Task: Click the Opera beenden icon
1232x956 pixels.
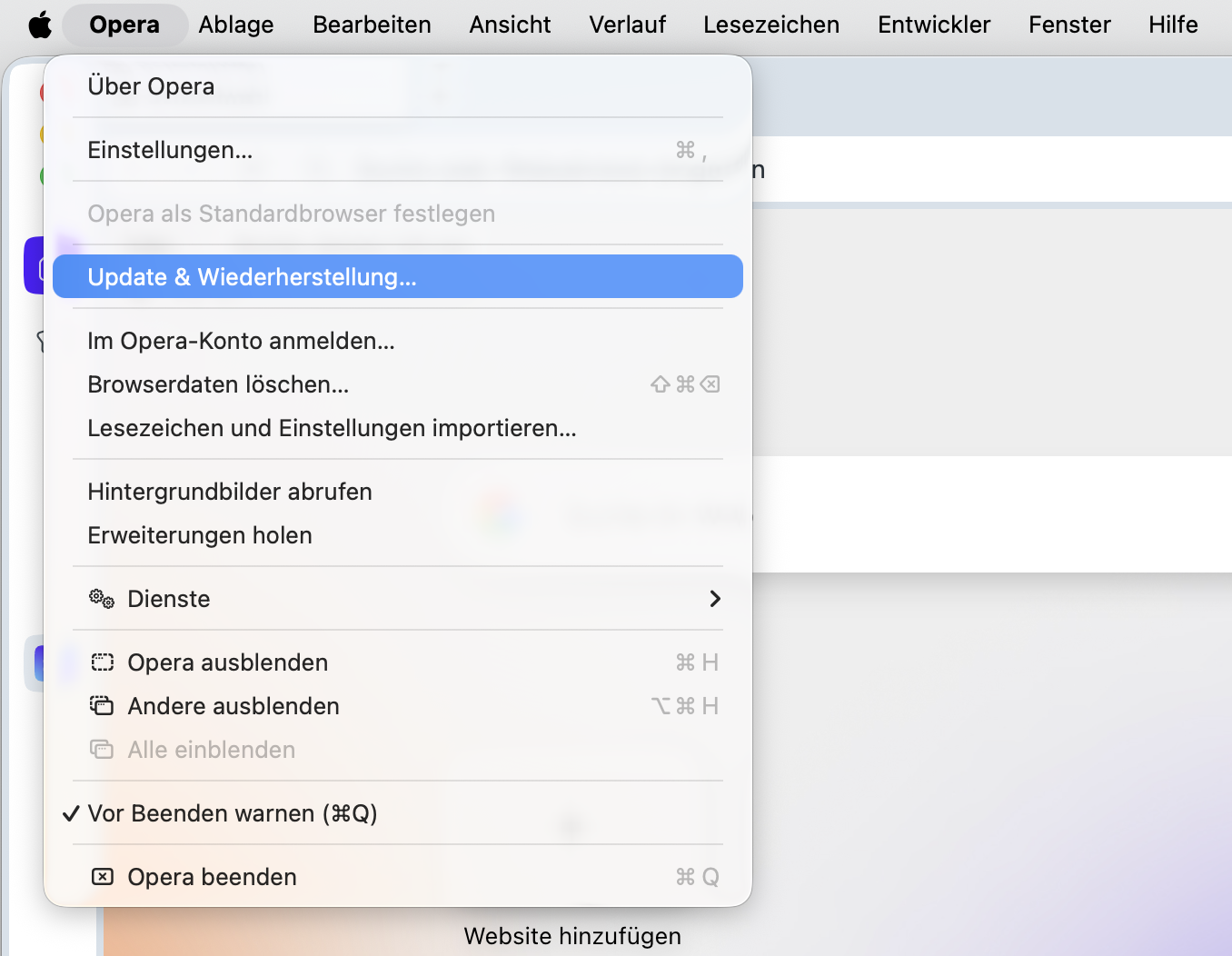Action: click(102, 877)
